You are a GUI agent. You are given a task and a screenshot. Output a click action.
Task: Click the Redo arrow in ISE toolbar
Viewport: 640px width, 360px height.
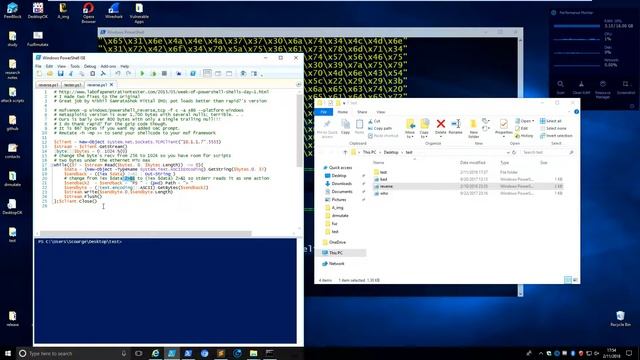[x=129, y=73]
